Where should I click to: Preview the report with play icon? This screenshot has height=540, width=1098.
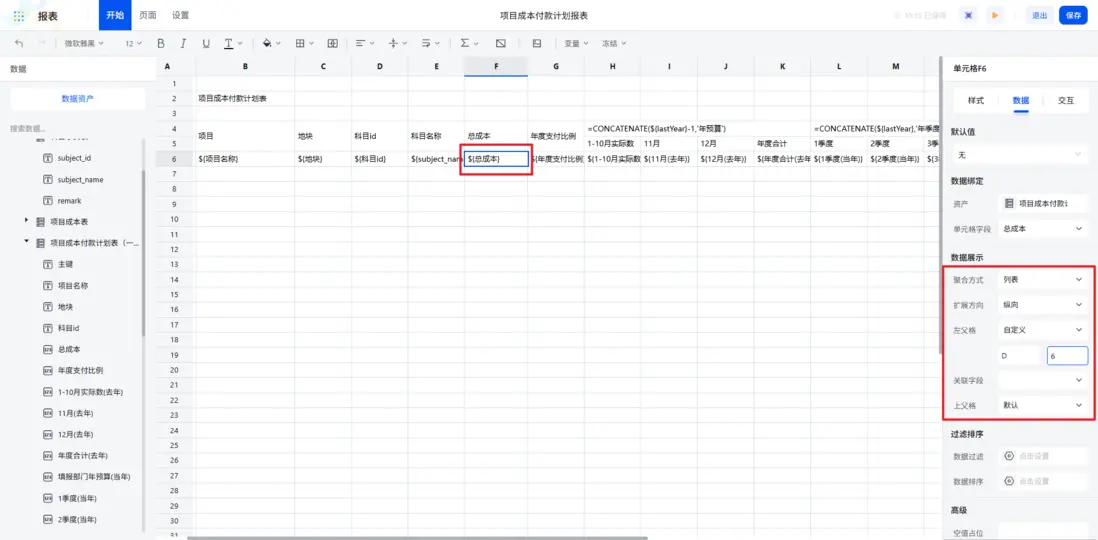[994, 15]
